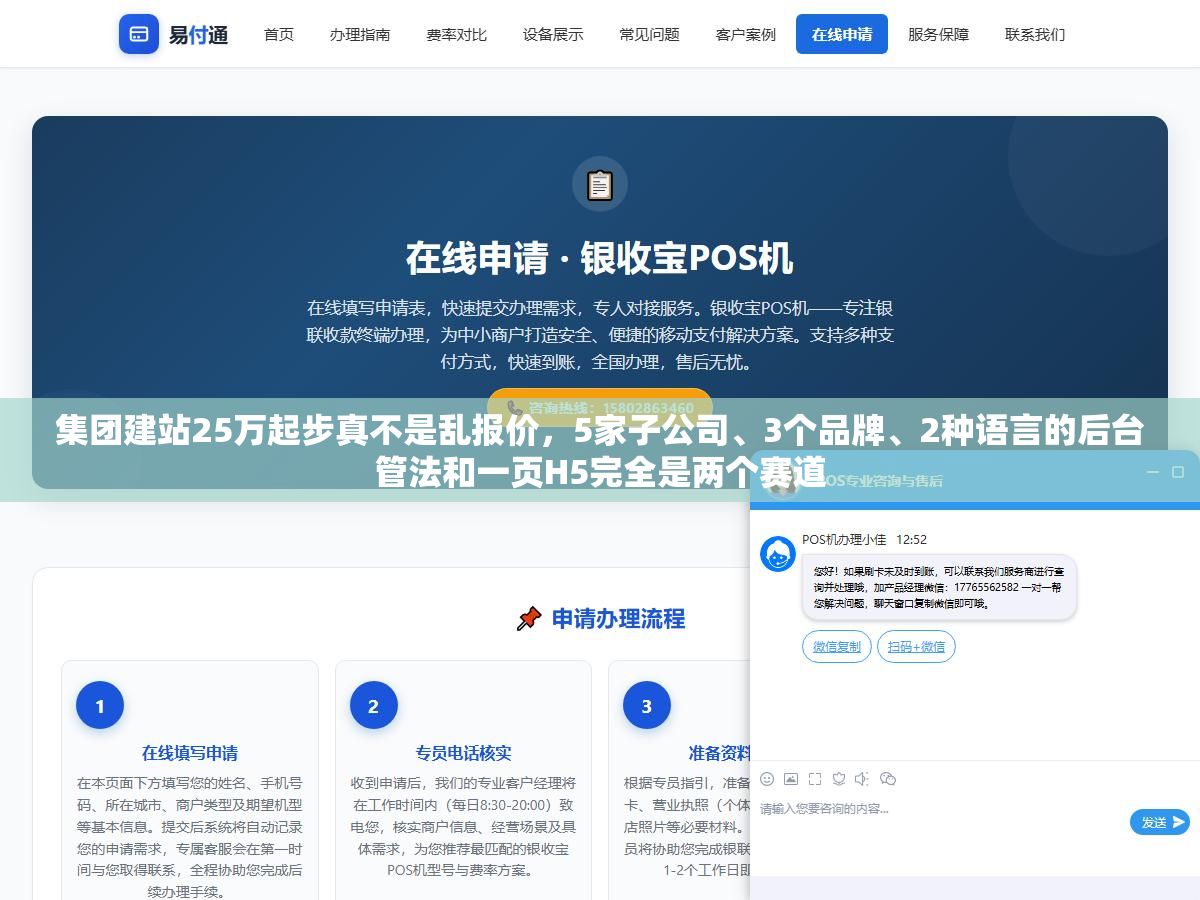Maximize the chat window

click(1177, 472)
